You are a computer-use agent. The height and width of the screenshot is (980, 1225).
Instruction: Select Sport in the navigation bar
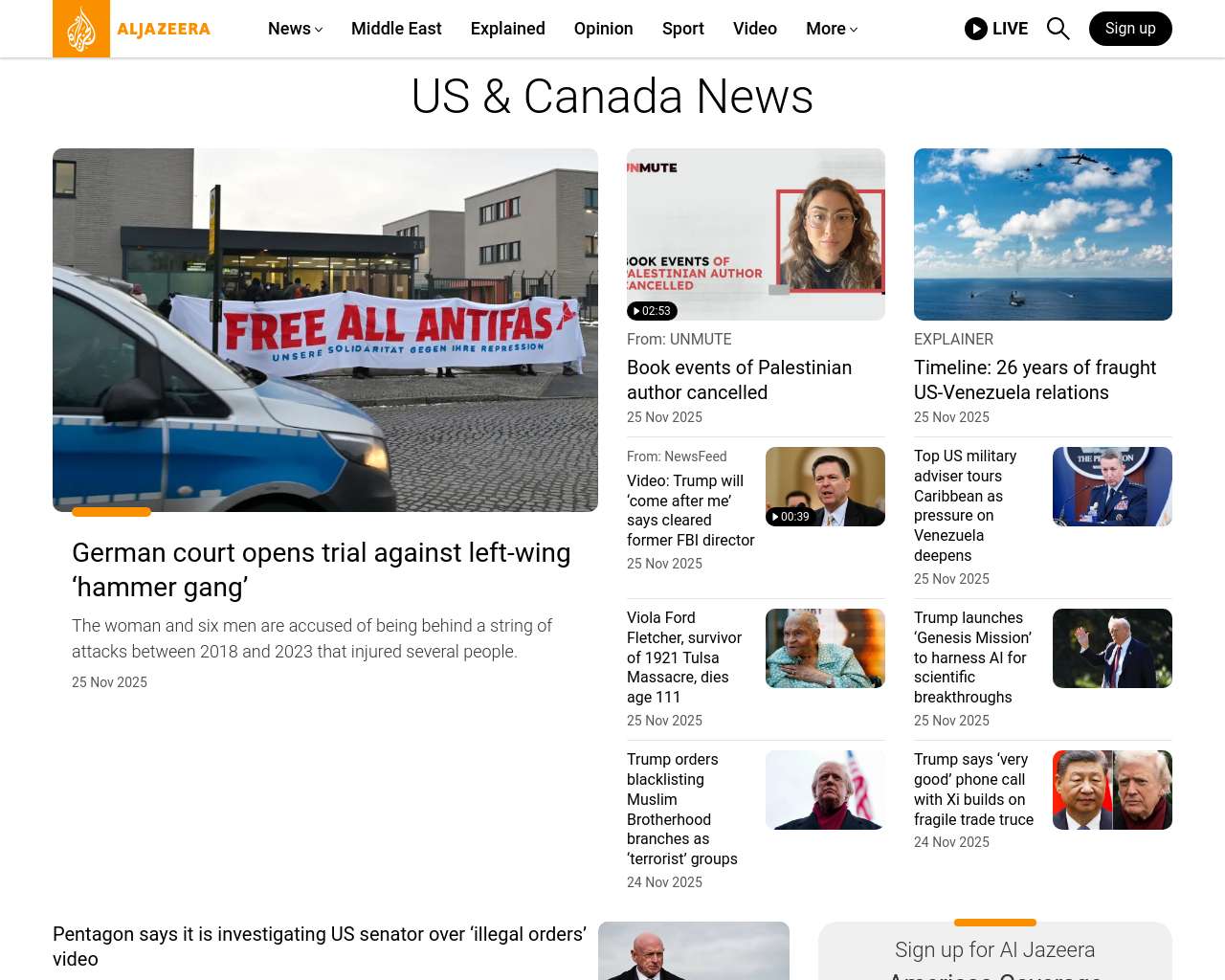coord(682,29)
